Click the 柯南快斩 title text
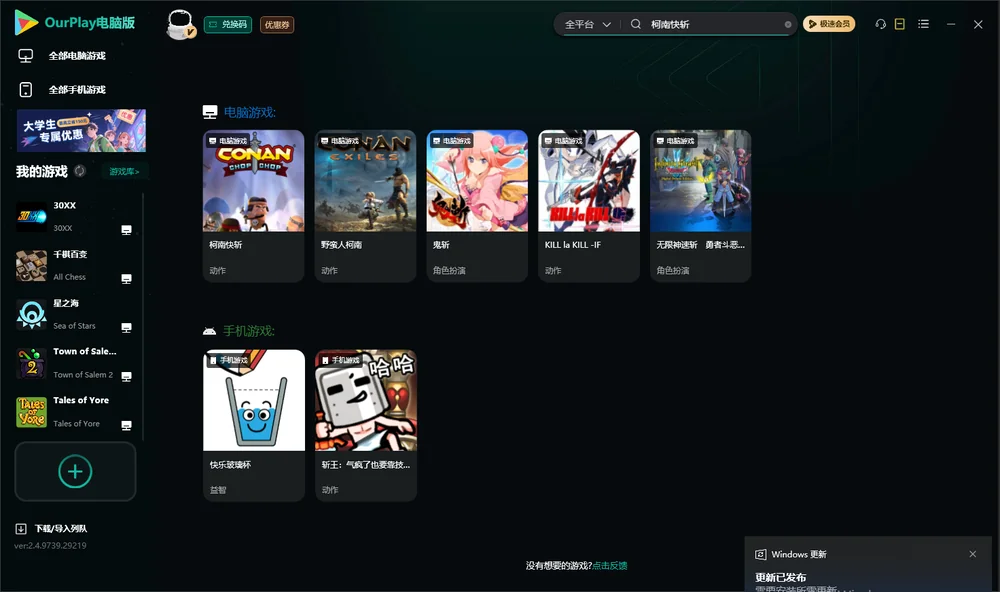The height and width of the screenshot is (592, 1000). (226, 245)
